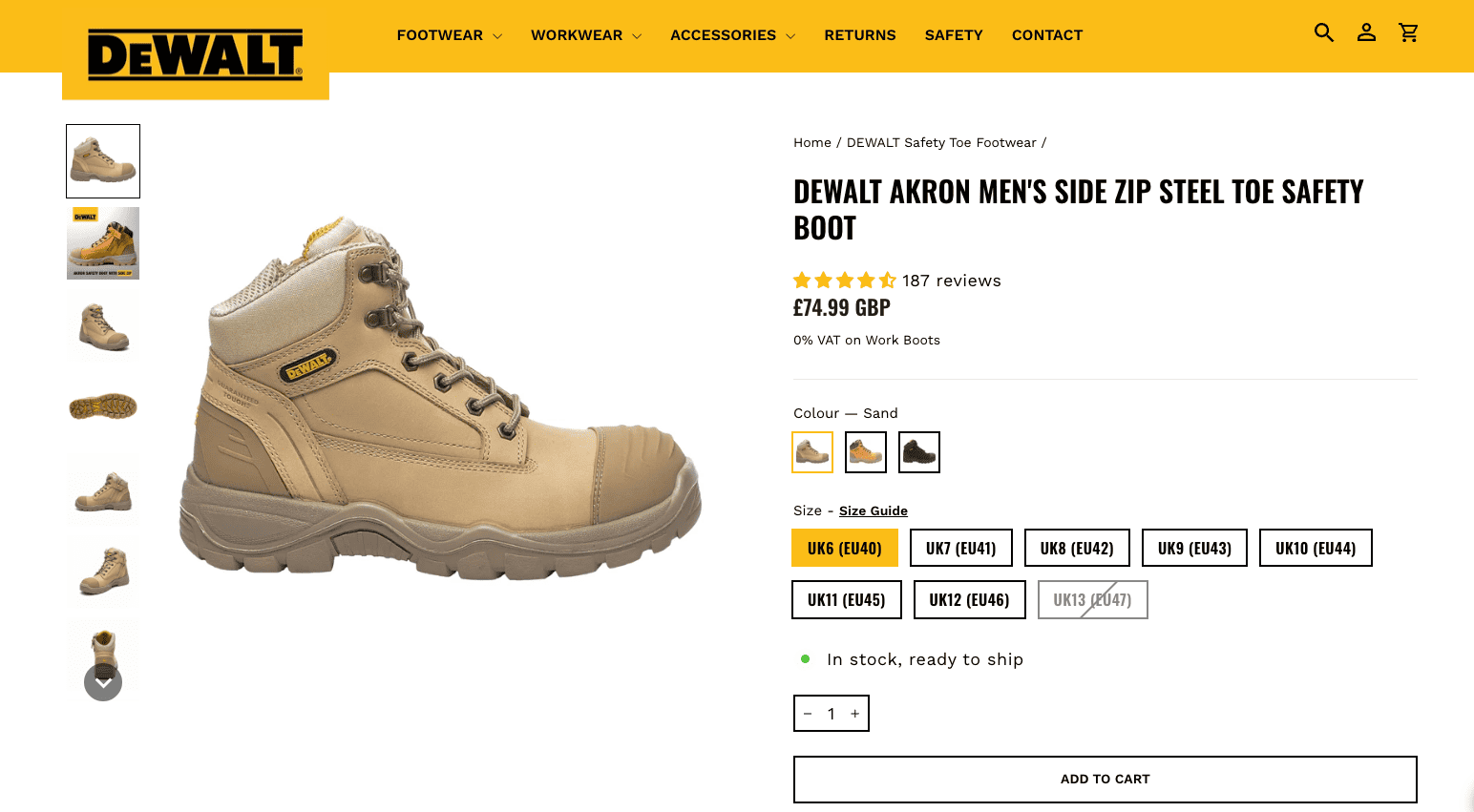Image resolution: width=1474 pixels, height=812 pixels.
Task: Click the '0% VAT on Work Boots' text
Action: click(867, 340)
